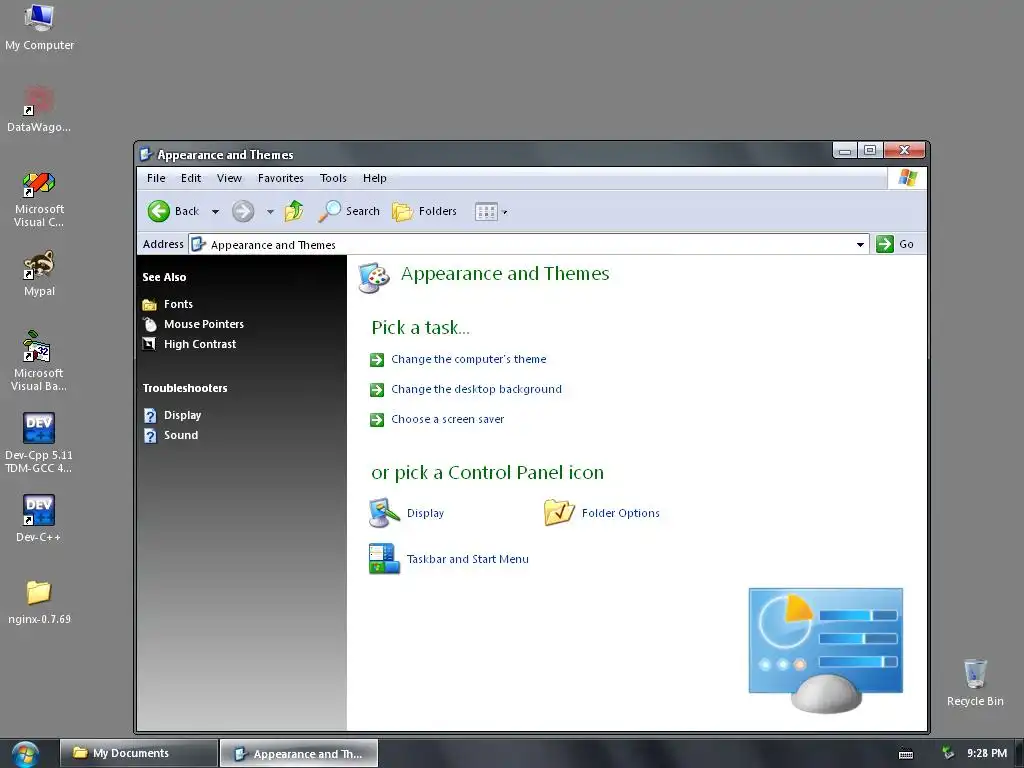Click the Taskbar and Start Menu label

tap(468, 559)
